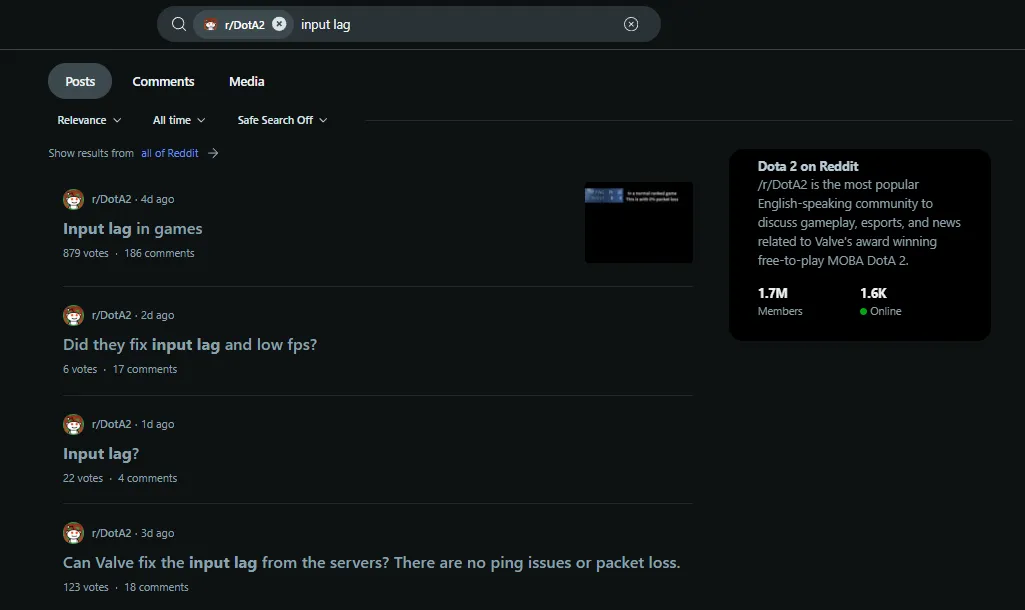Image resolution: width=1025 pixels, height=610 pixels.
Task: Show results from all of Reddit
Action: tap(169, 153)
